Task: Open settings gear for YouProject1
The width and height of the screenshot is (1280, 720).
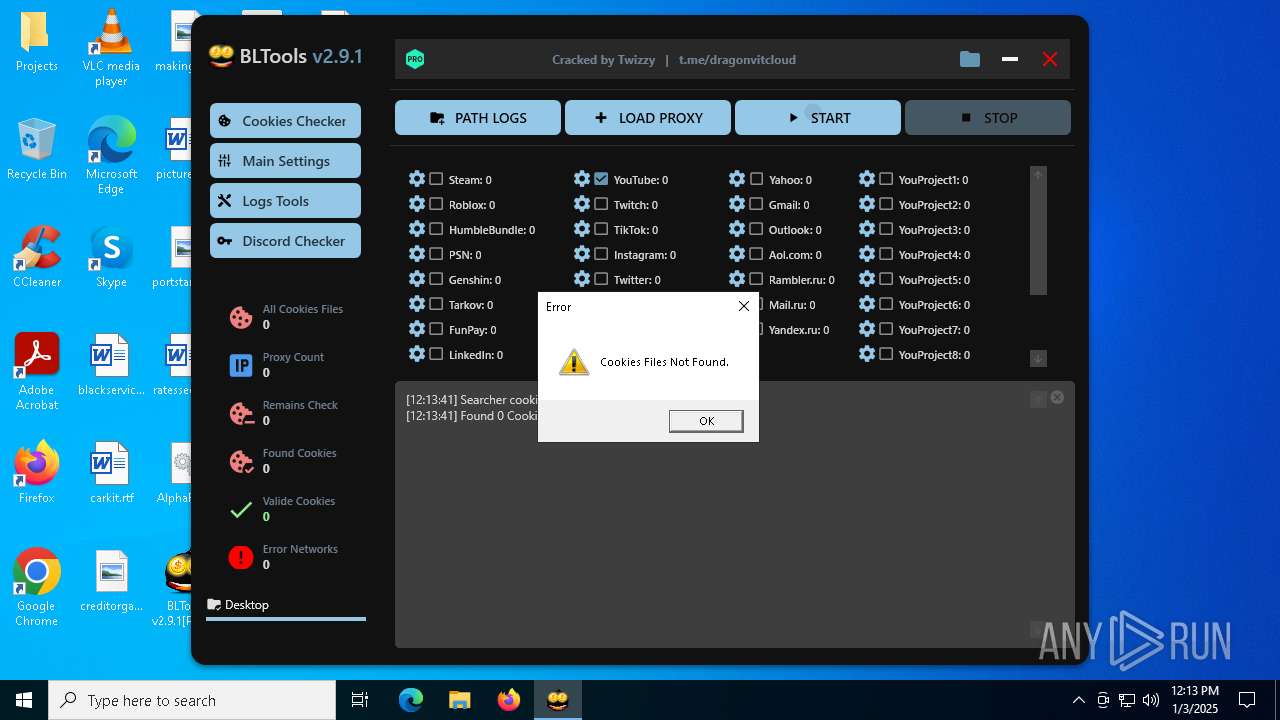Action: click(867, 179)
